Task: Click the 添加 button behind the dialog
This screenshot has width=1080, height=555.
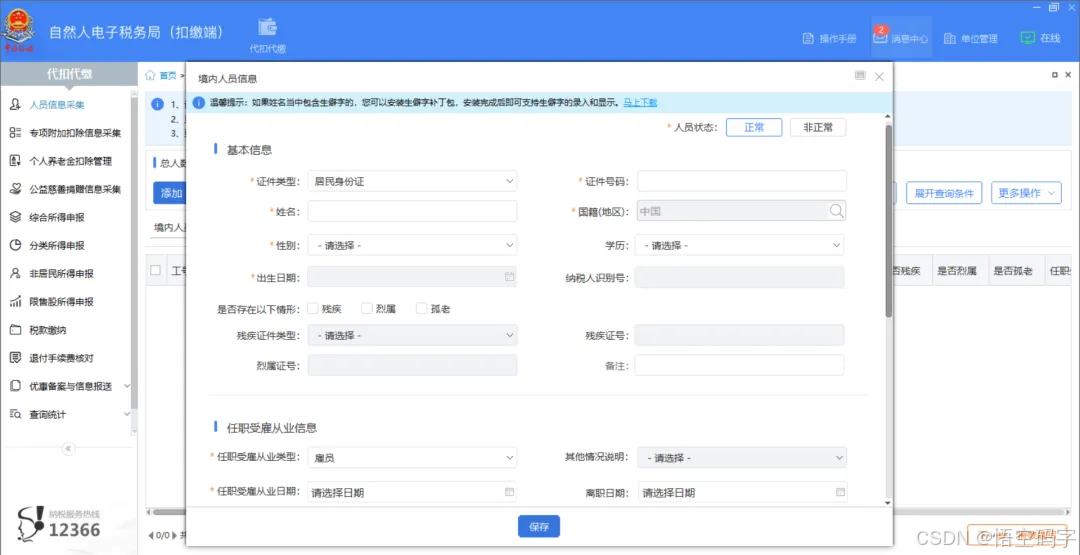Action: pyautogui.click(x=171, y=193)
